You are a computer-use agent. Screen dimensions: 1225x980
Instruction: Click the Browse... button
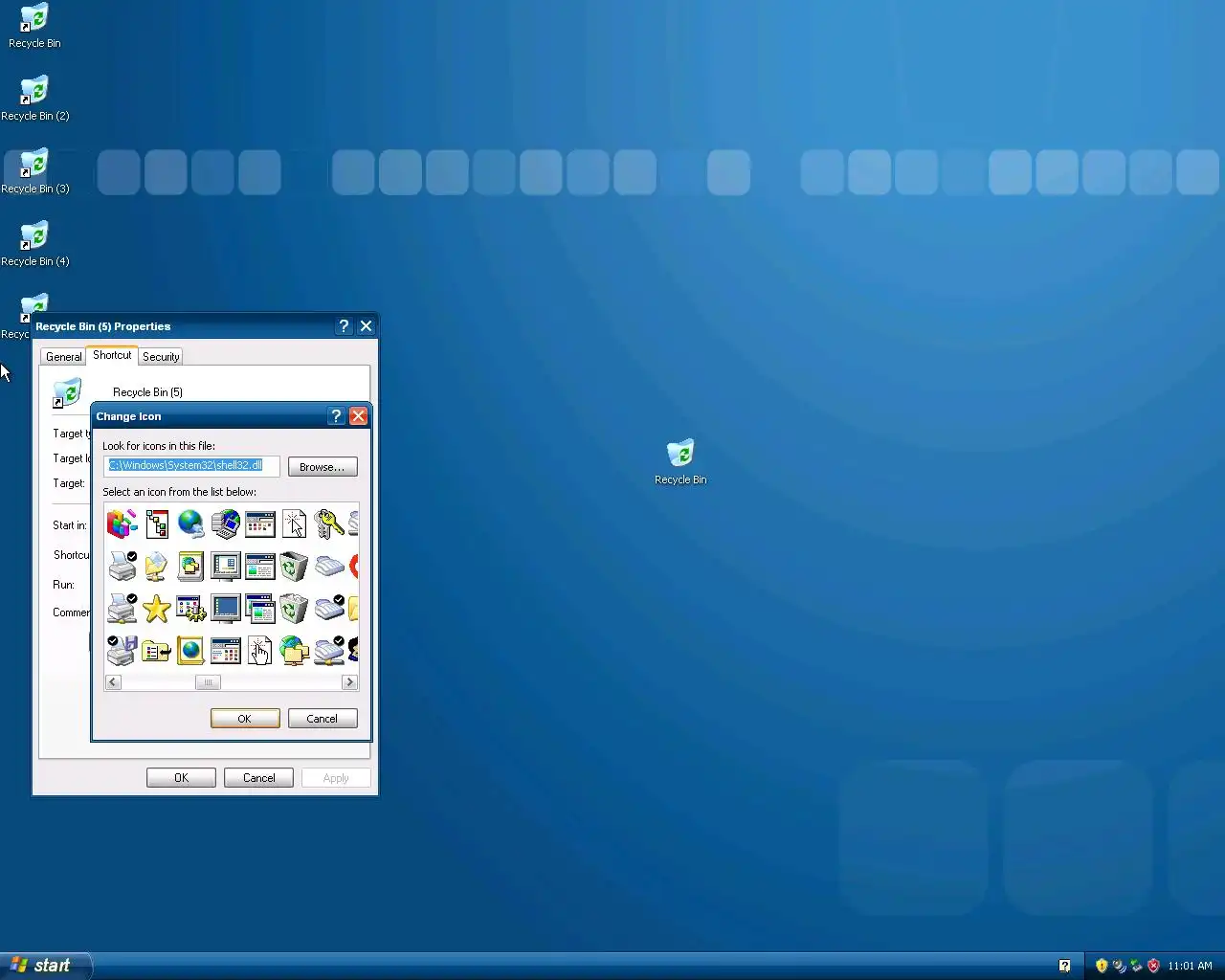pyautogui.click(x=323, y=467)
